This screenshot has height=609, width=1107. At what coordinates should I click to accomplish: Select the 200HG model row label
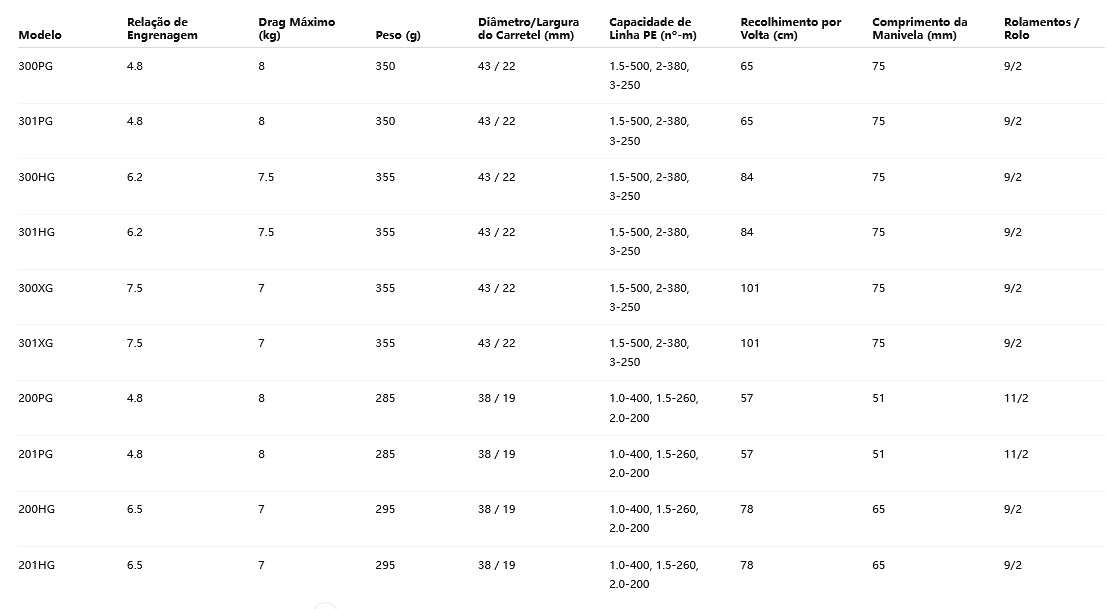click(37, 509)
